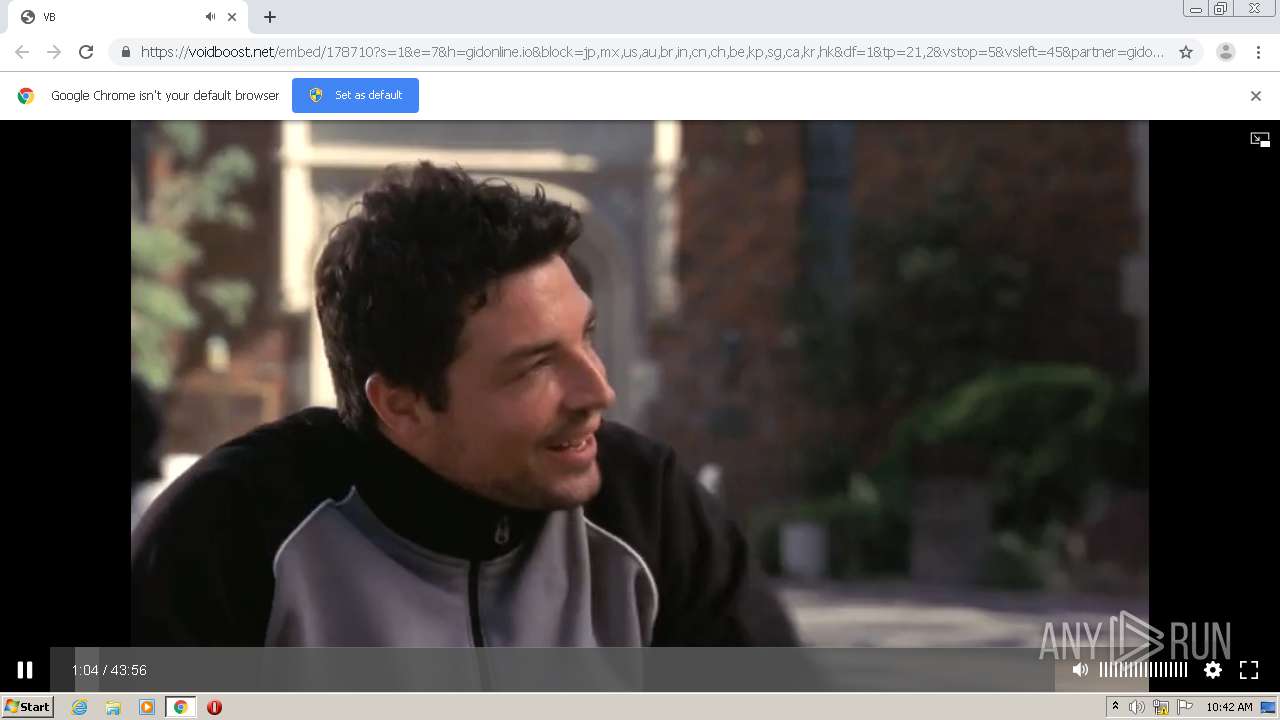Select the VB tab

coord(125,17)
